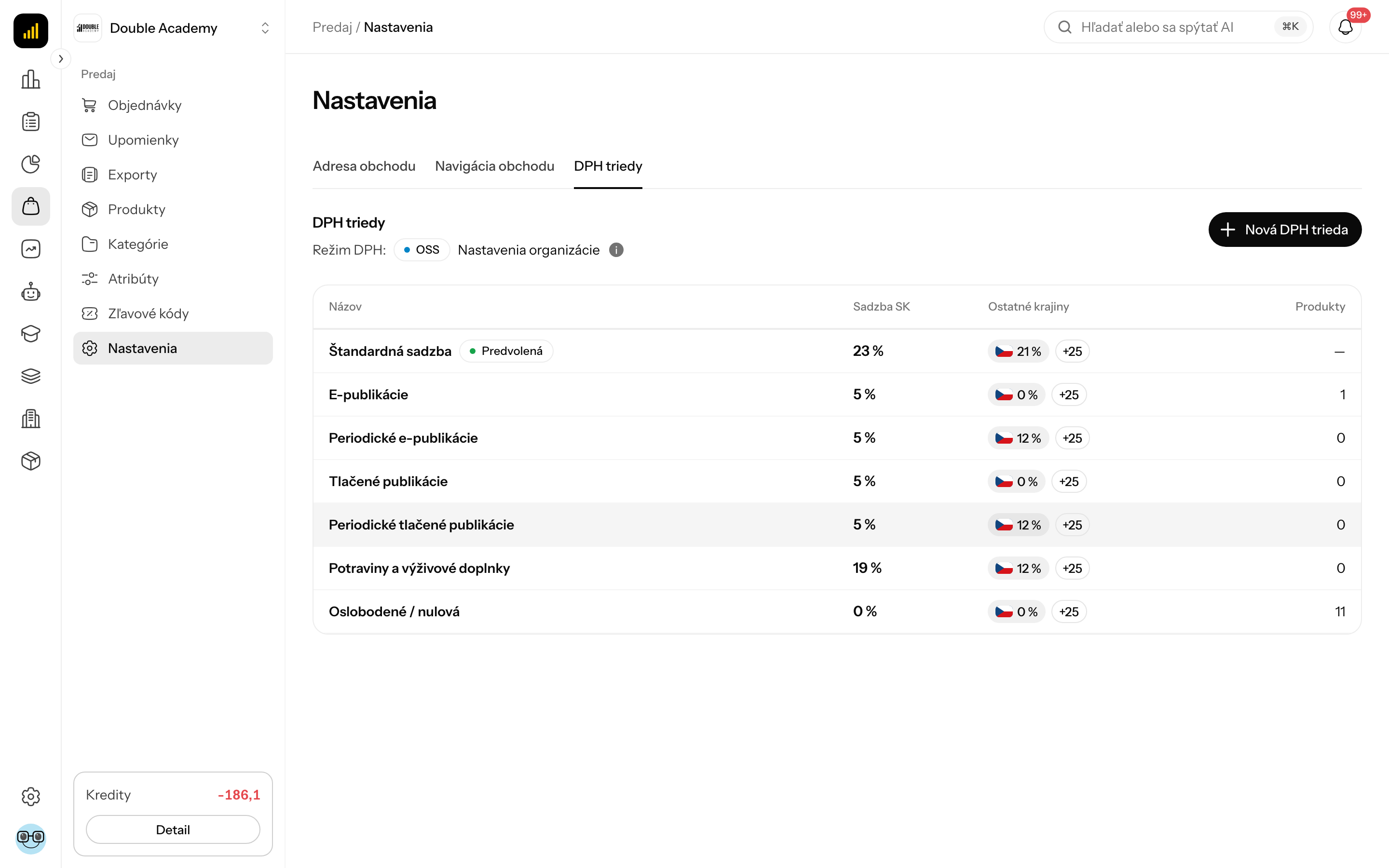Open the Nastavenia organizácie link
This screenshot has height=868, width=1389.
[528, 250]
